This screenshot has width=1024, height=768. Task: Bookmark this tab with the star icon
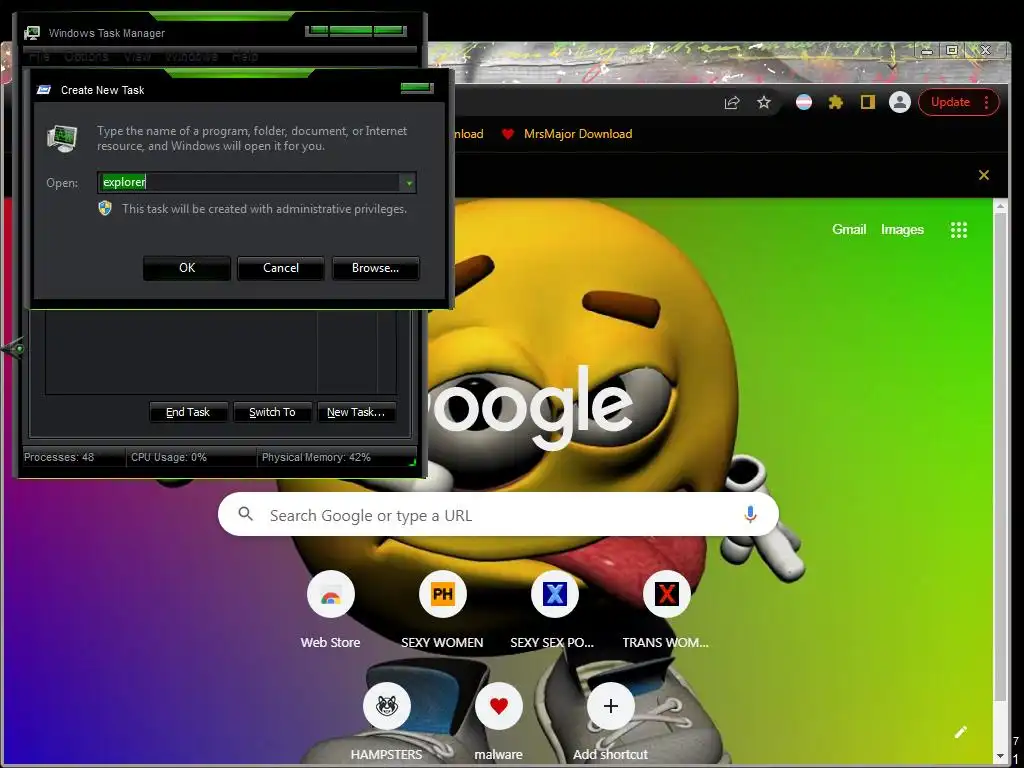coord(763,103)
